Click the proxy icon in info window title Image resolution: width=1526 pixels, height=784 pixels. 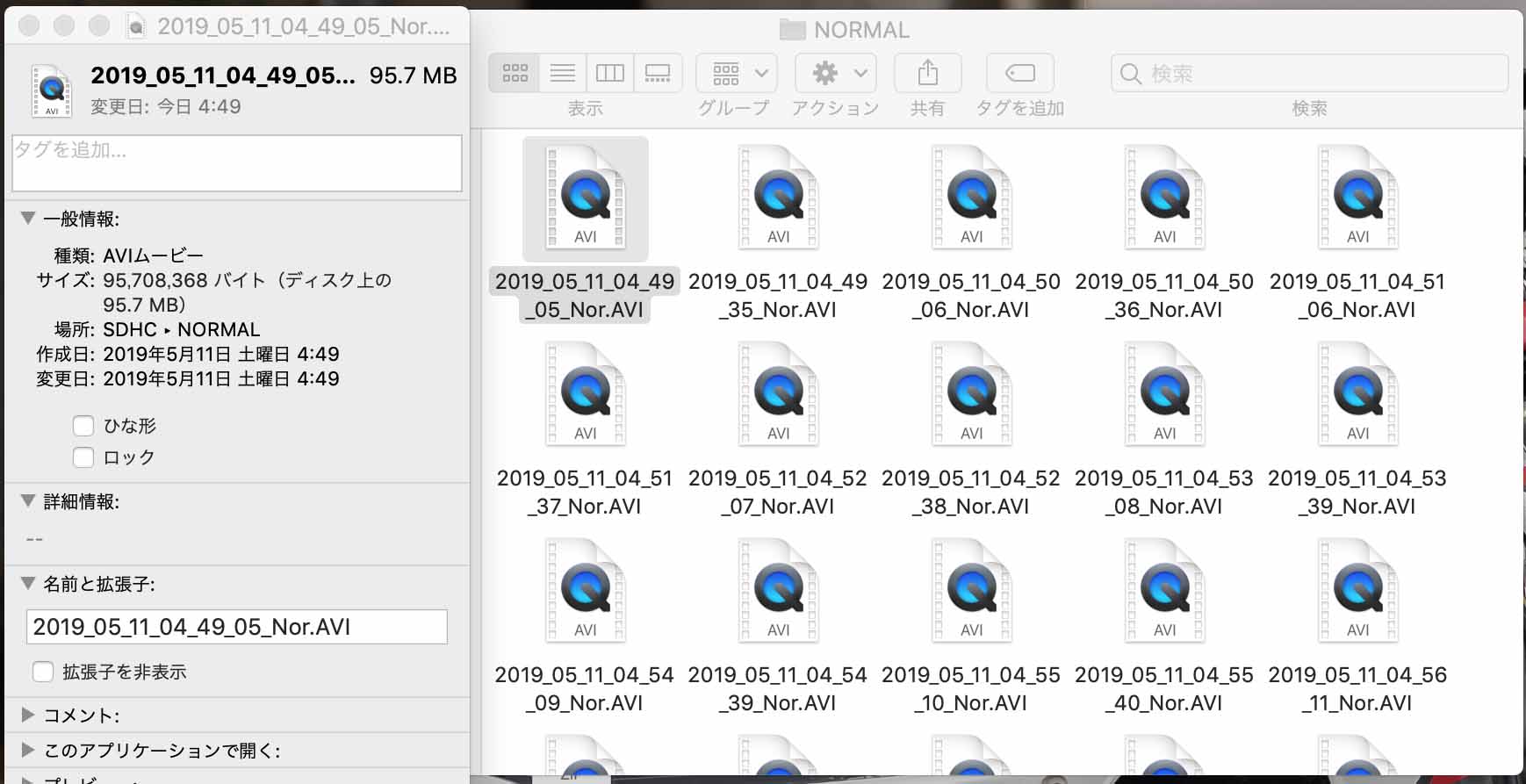point(136,26)
